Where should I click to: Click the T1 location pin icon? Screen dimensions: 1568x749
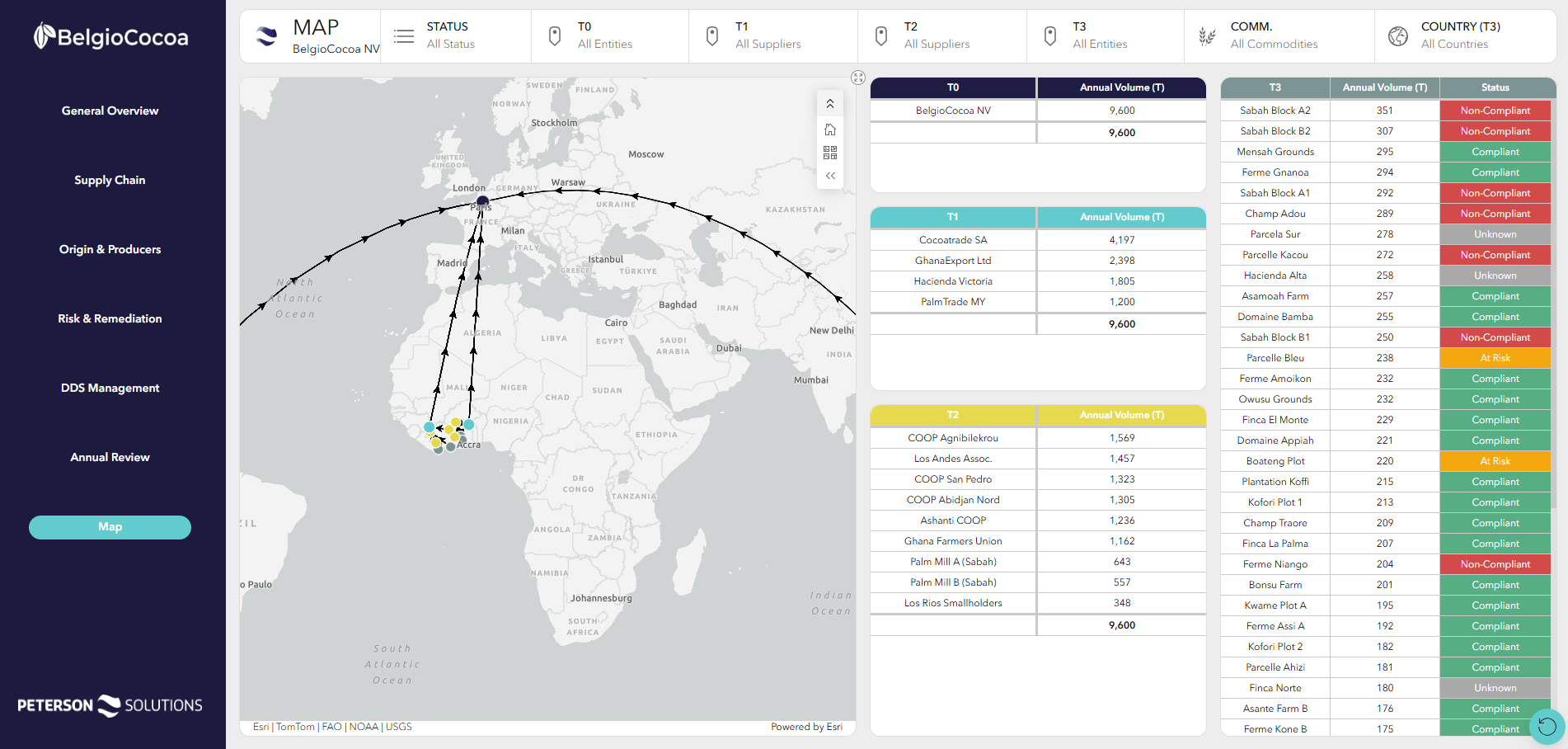tap(712, 36)
